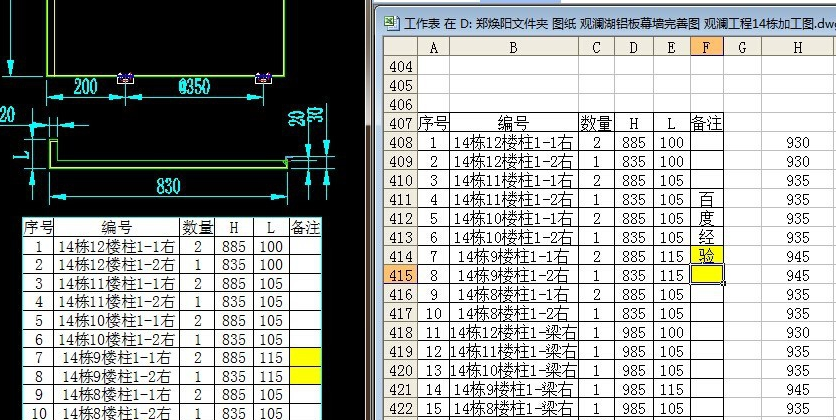Select row header 415
Image resolution: width=836 pixels, height=420 pixels.
[x=400, y=275]
